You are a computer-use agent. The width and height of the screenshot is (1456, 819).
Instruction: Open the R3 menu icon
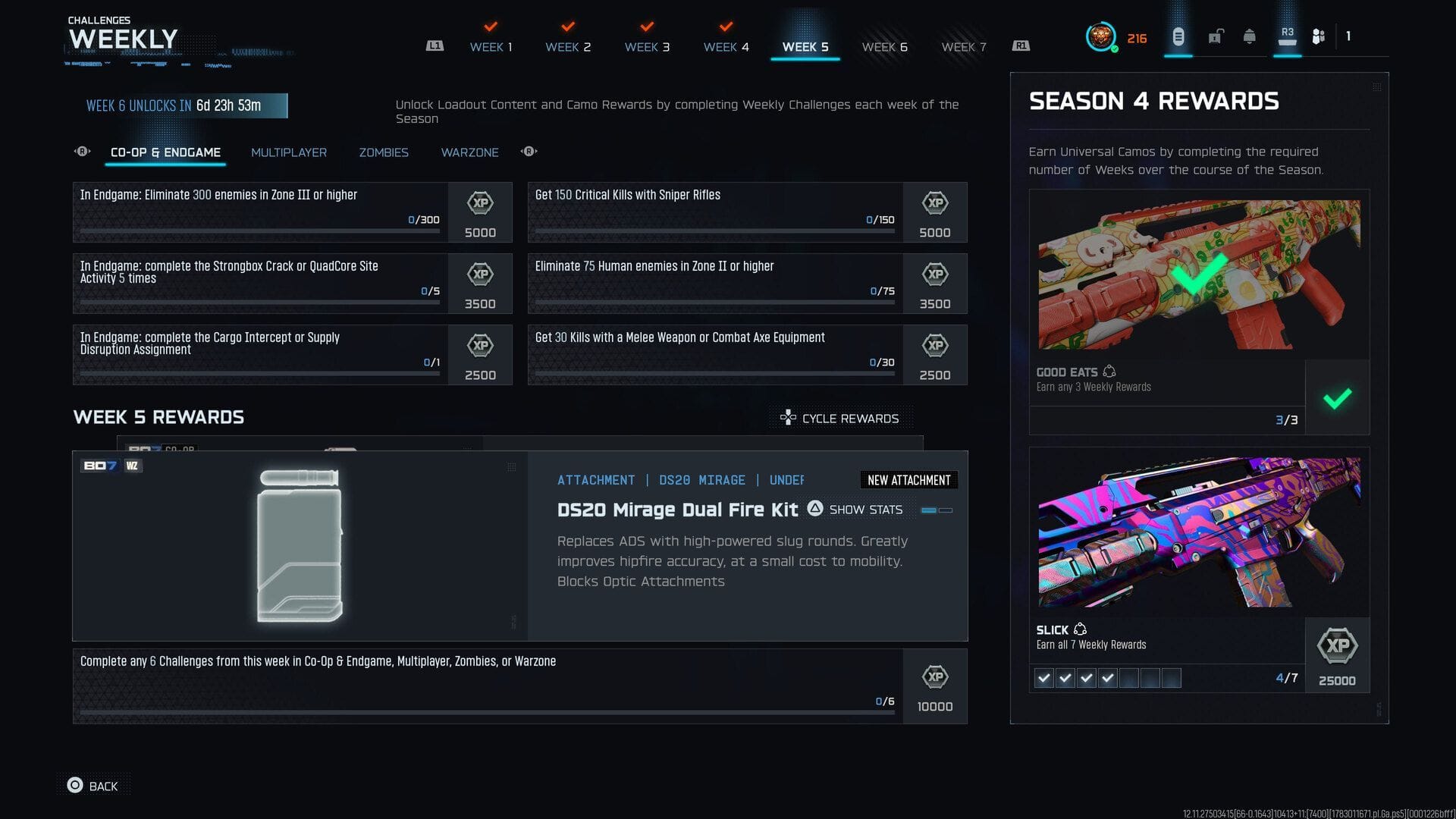click(1287, 36)
